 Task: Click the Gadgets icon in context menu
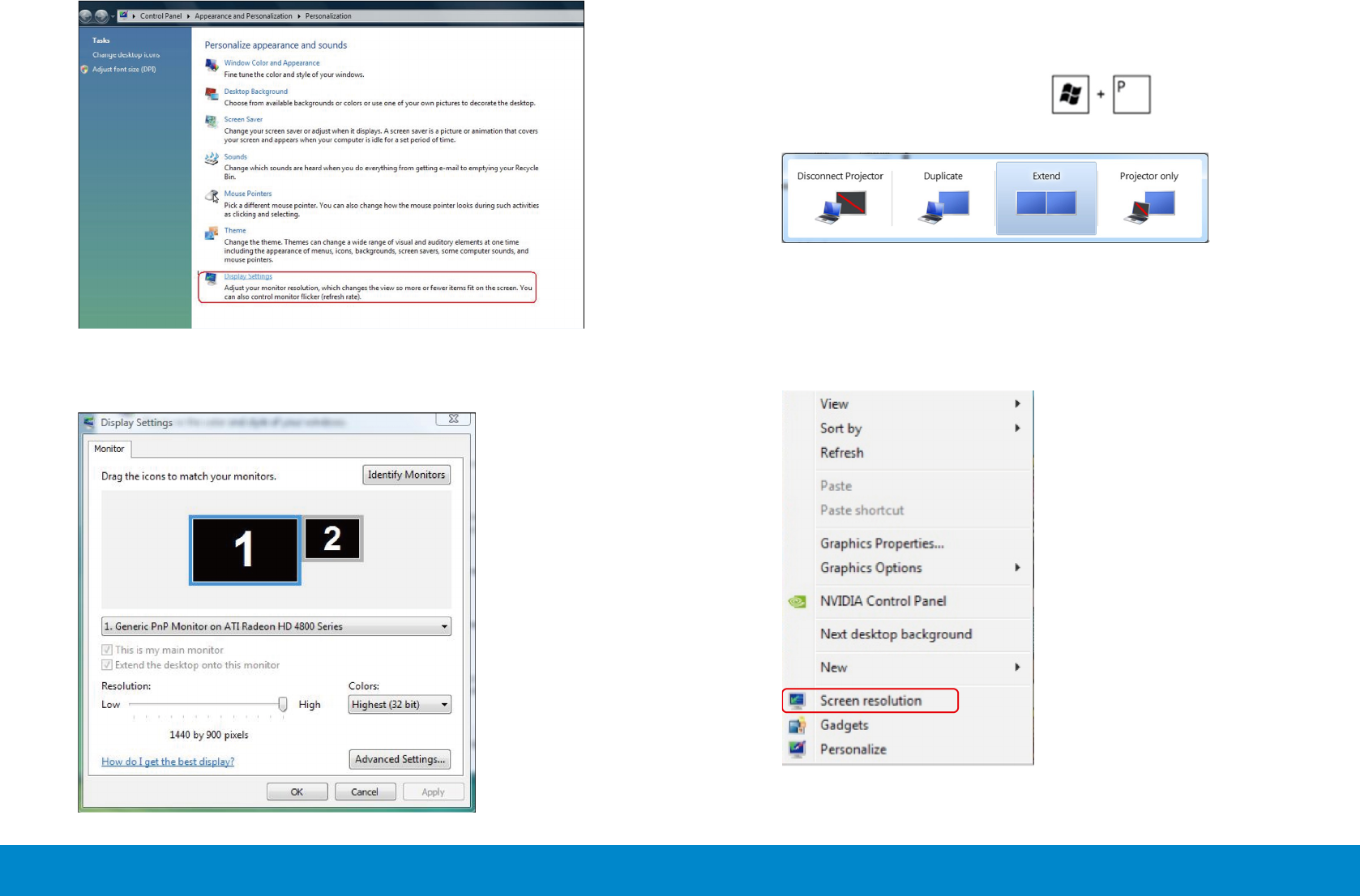click(798, 725)
